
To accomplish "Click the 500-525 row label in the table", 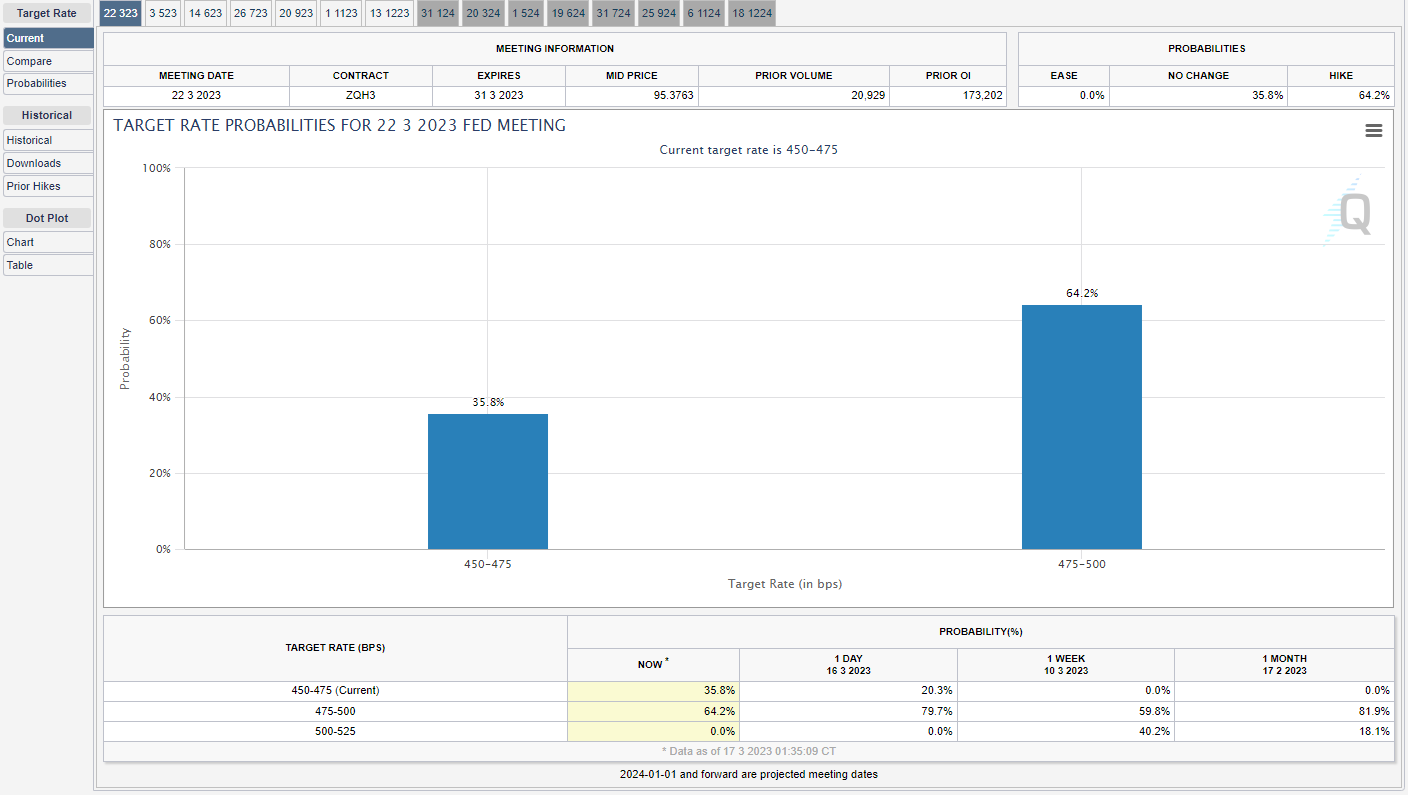I will point(335,731).
